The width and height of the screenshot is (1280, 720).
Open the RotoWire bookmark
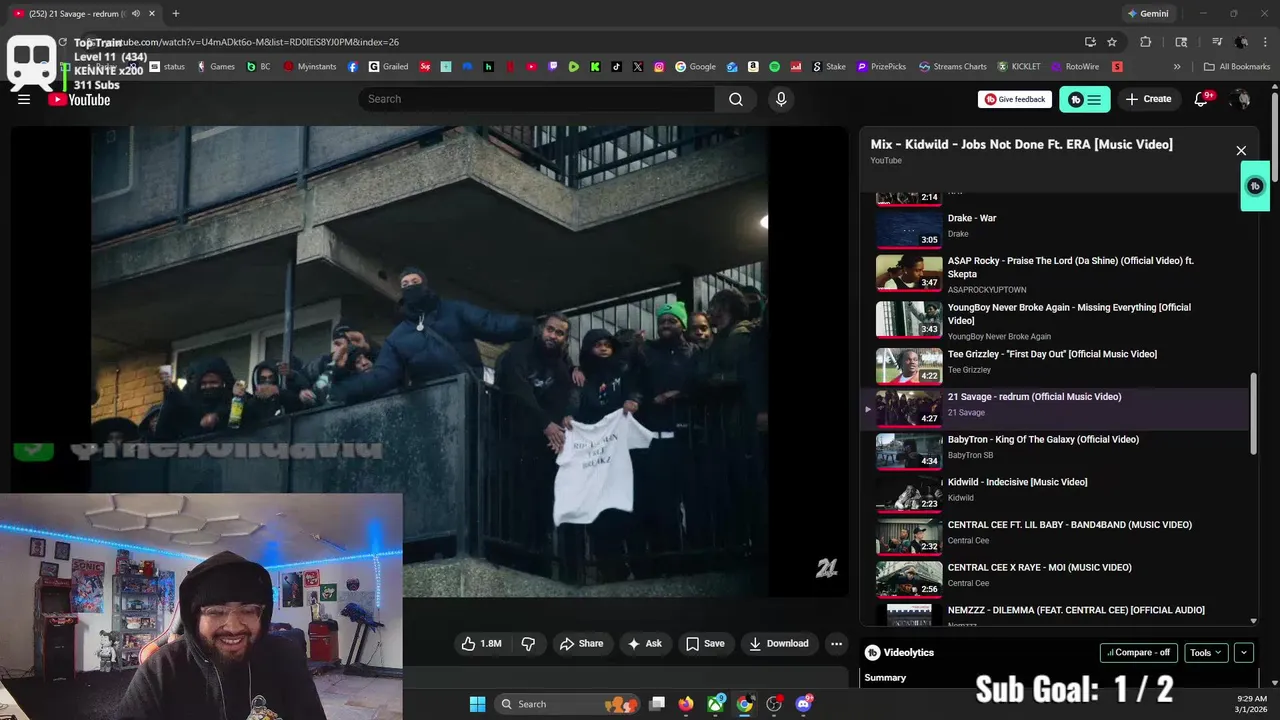point(1075,67)
